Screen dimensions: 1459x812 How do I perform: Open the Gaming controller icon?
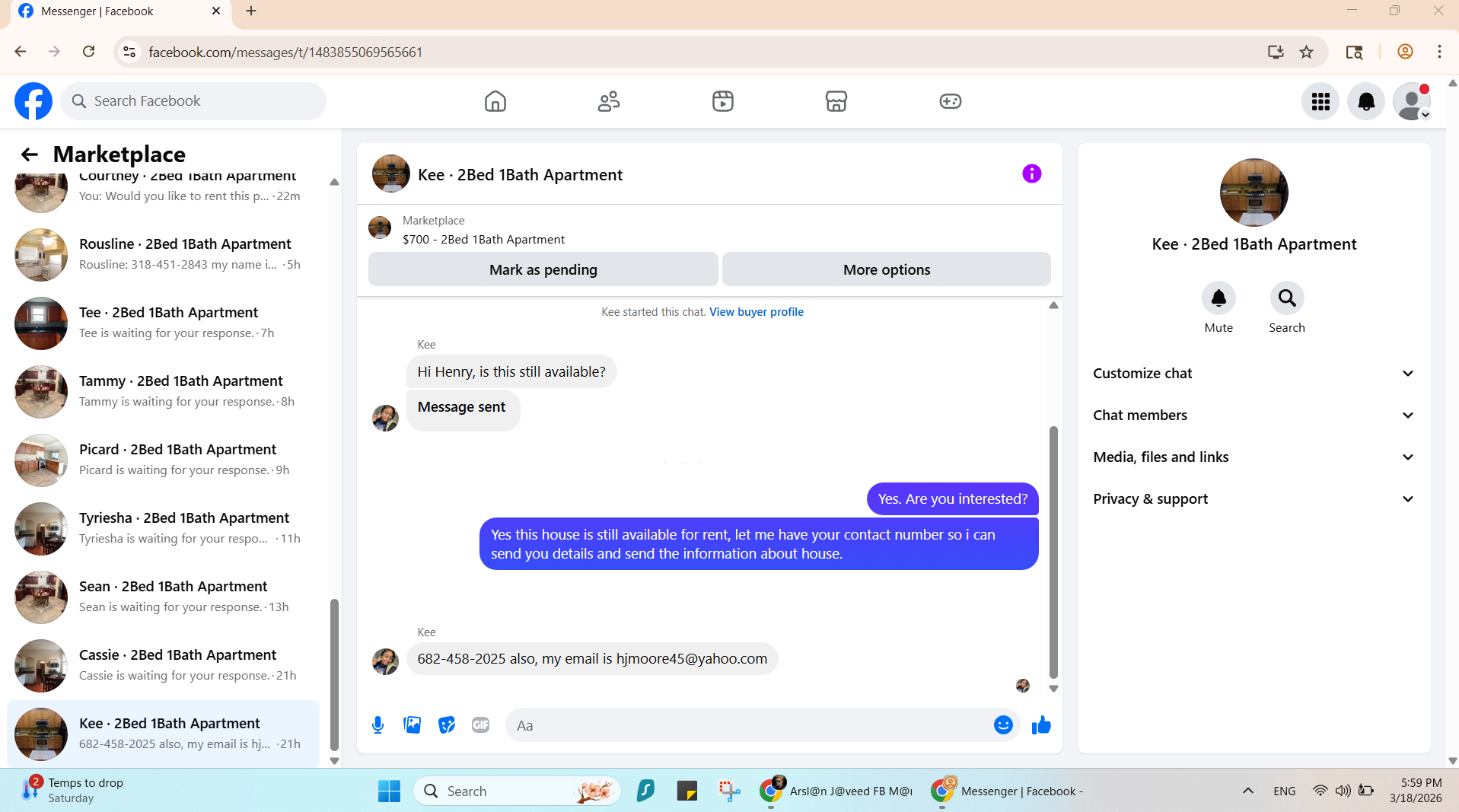pyautogui.click(x=950, y=101)
